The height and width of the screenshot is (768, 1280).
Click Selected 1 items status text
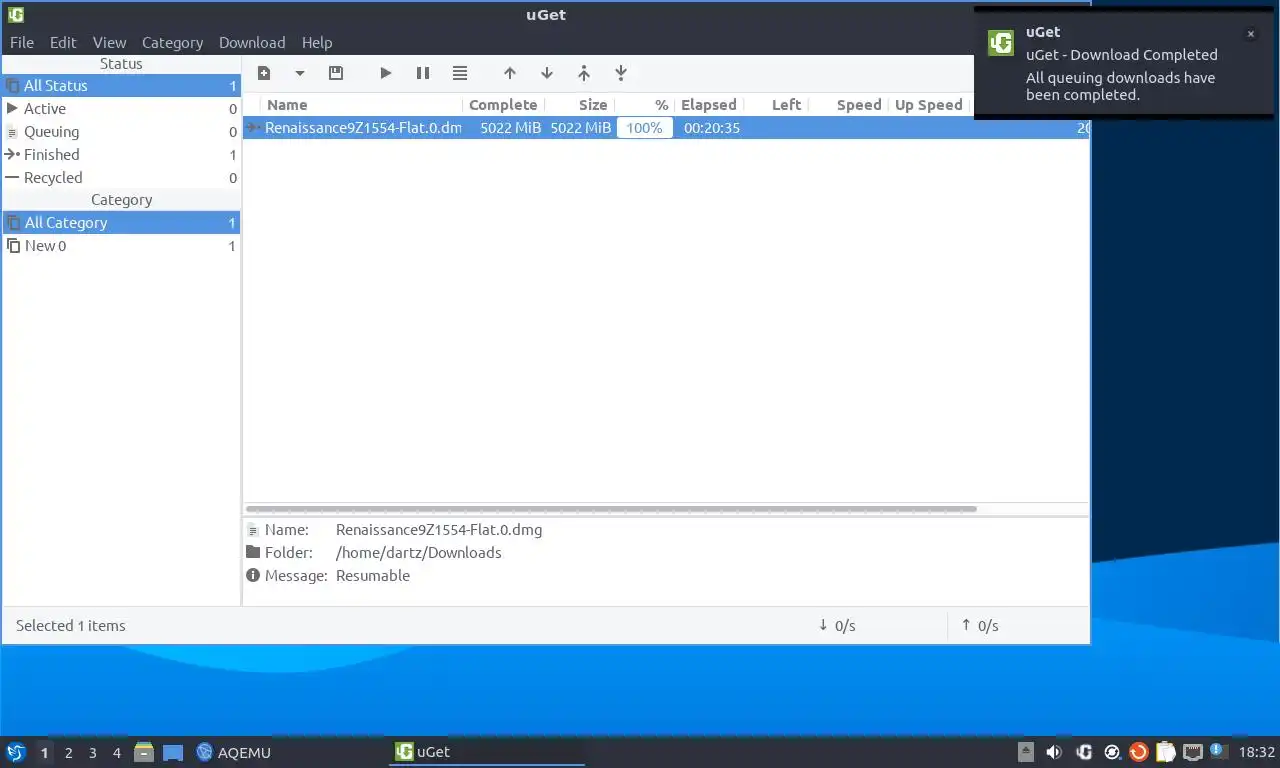(71, 626)
